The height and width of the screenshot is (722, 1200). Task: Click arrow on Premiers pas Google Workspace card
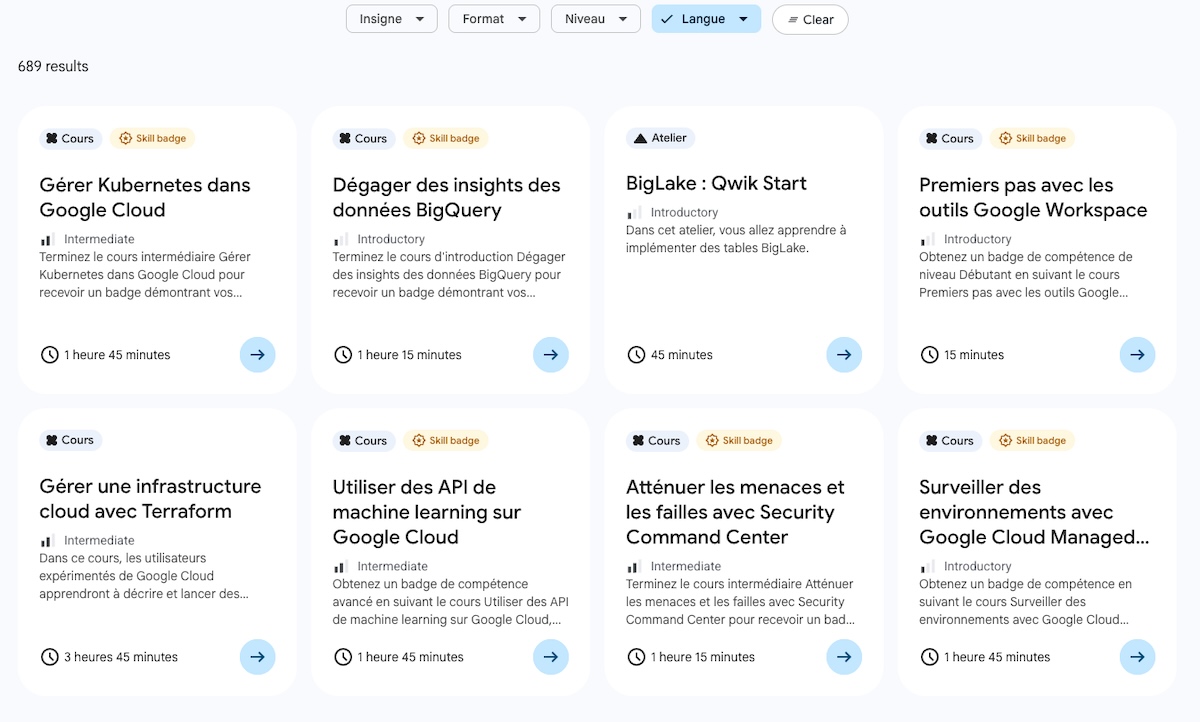pyautogui.click(x=1137, y=354)
